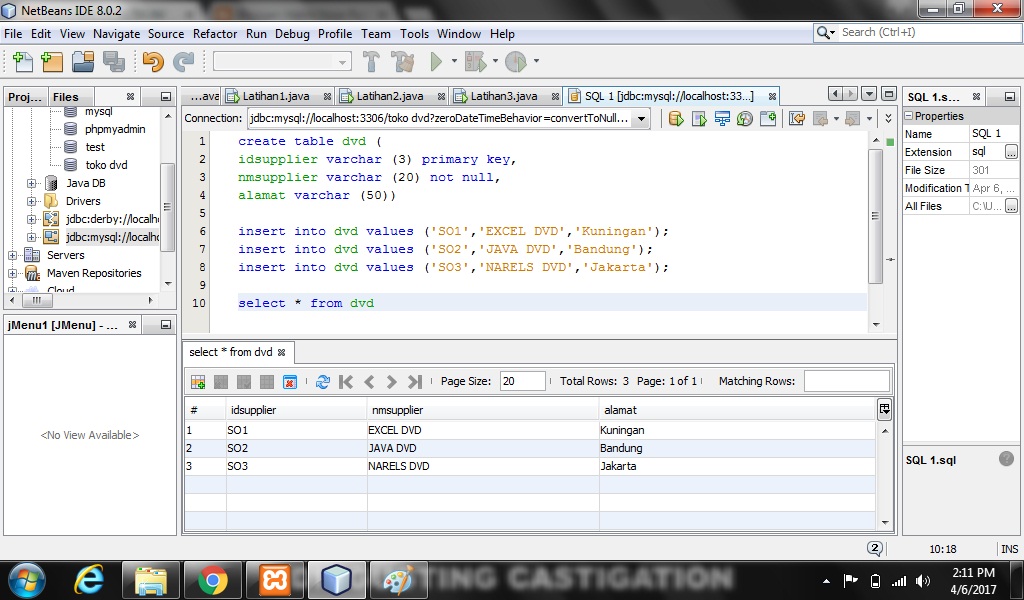Click the Extension property browse button
Viewport: 1024px width, 600px height.
point(1011,152)
